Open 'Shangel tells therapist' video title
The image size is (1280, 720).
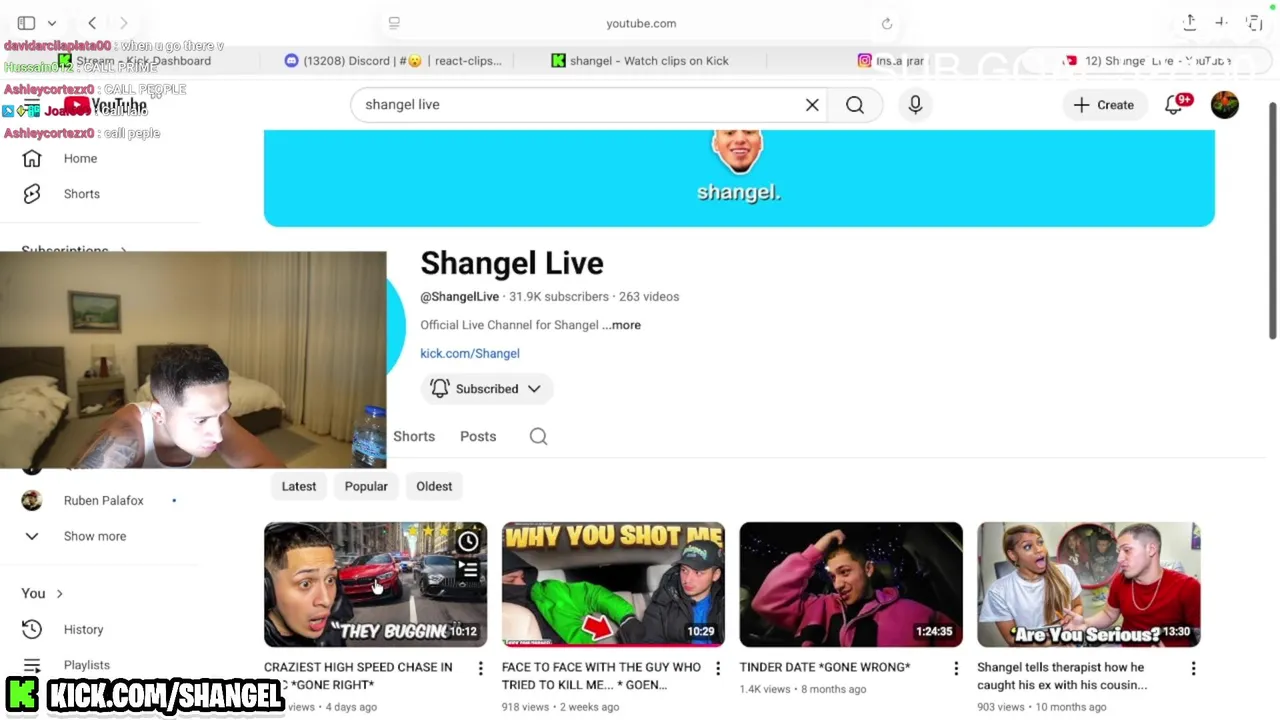(x=1062, y=676)
